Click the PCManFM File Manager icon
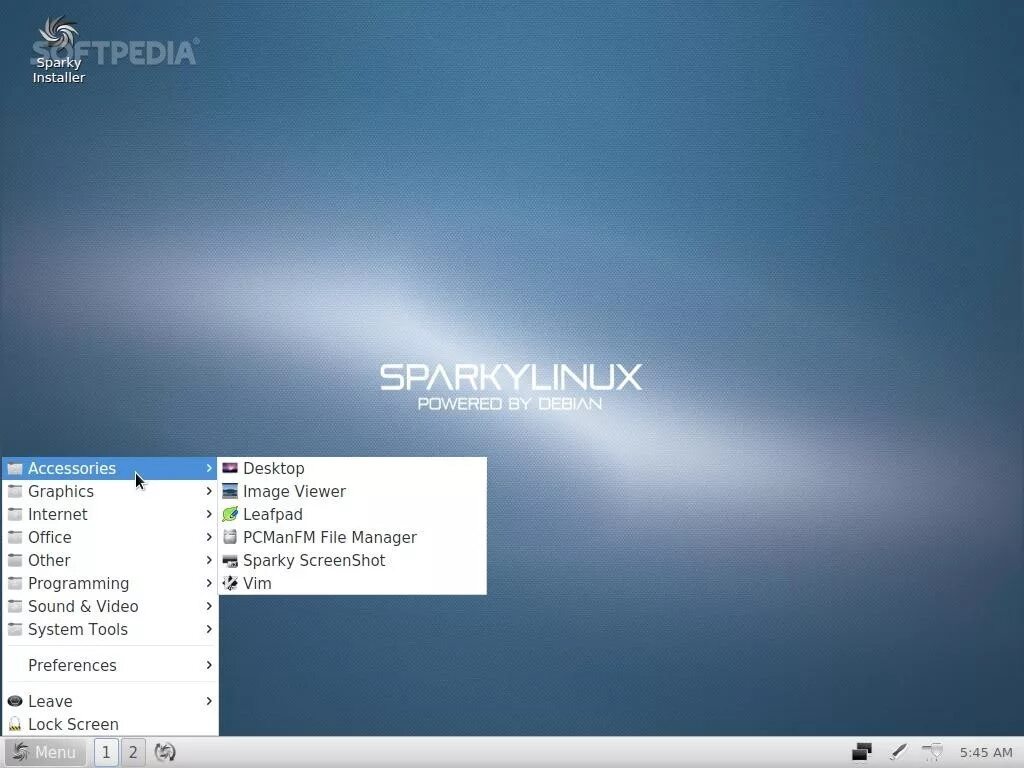This screenshot has width=1024, height=768. point(230,537)
